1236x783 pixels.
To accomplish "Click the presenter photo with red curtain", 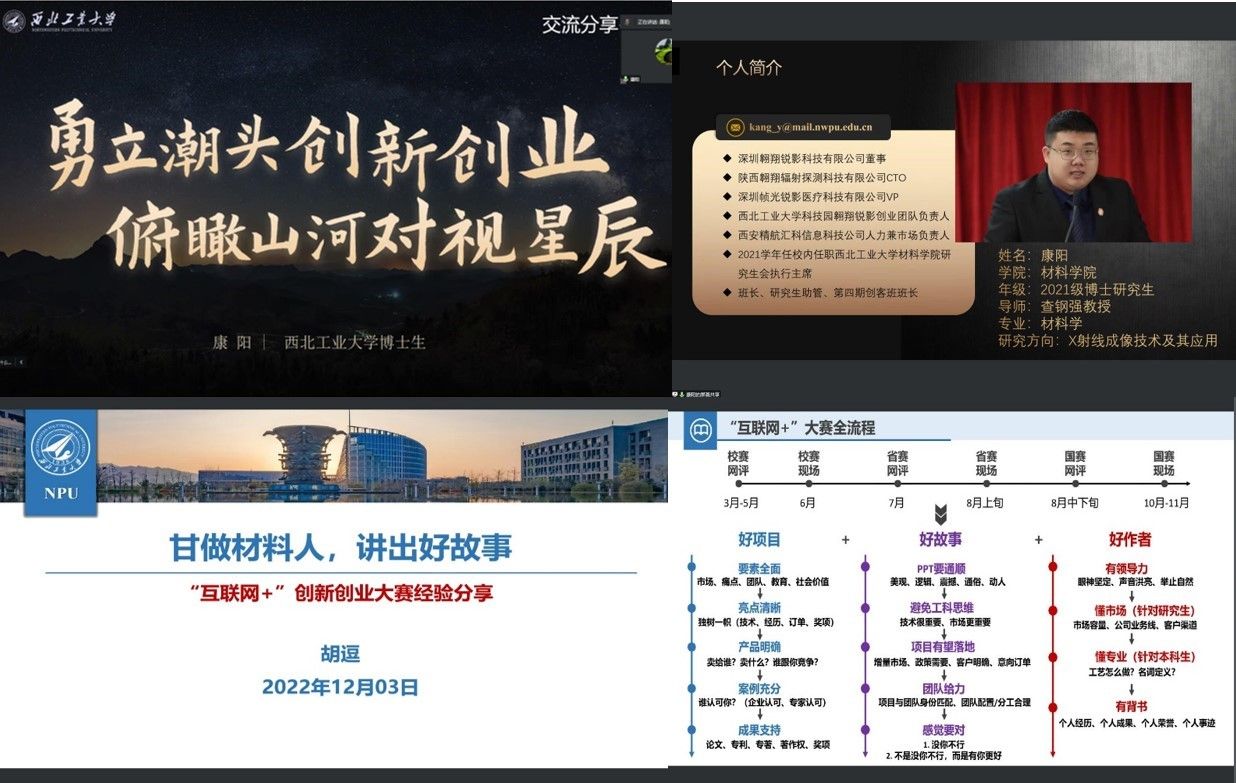I will click(x=1072, y=162).
